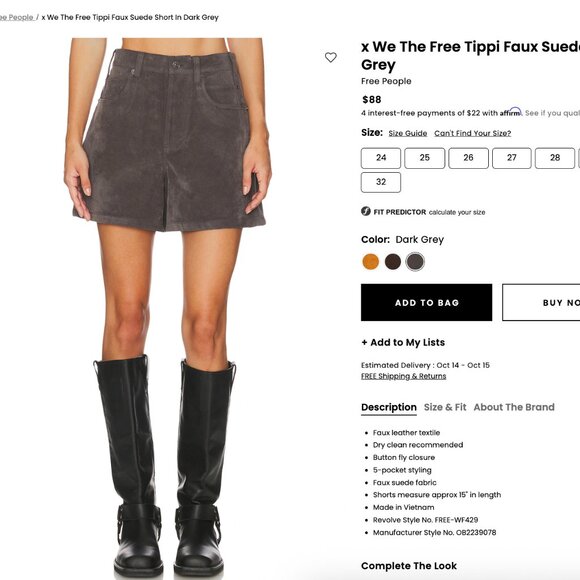Expand Add to My Lists
The width and height of the screenshot is (580, 580).
point(403,343)
